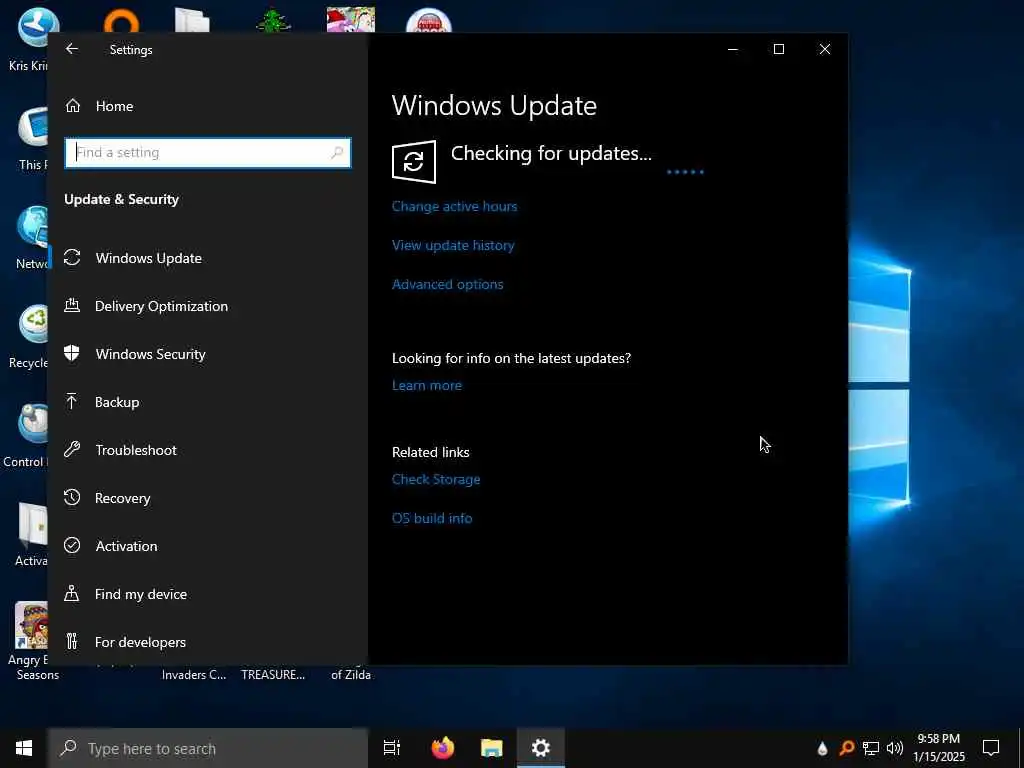The height and width of the screenshot is (768, 1024).
Task: Click the Troubleshoot wrench icon
Action: tap(72, 449)
